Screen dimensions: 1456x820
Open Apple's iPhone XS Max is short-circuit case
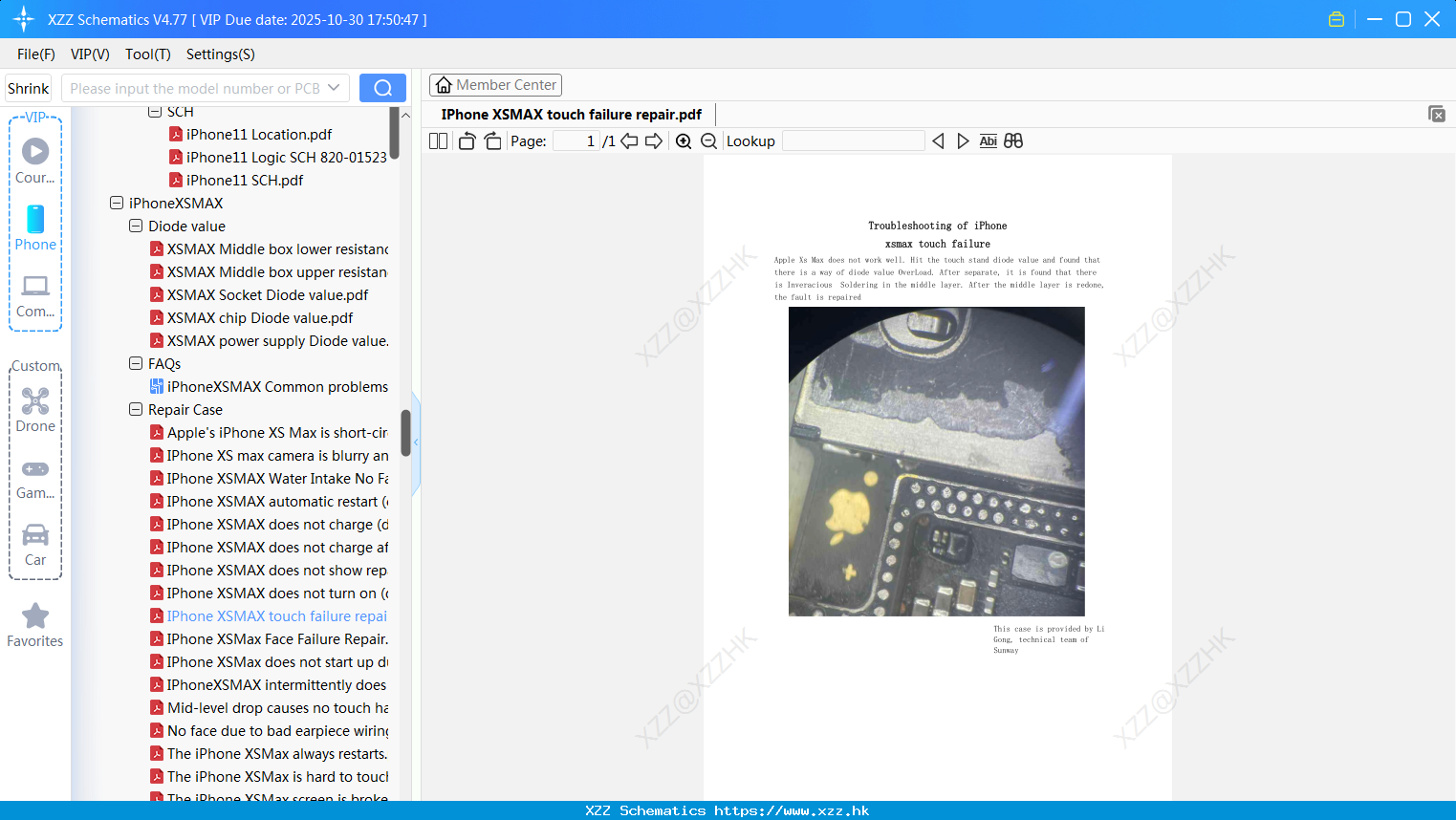pos(269,432)
